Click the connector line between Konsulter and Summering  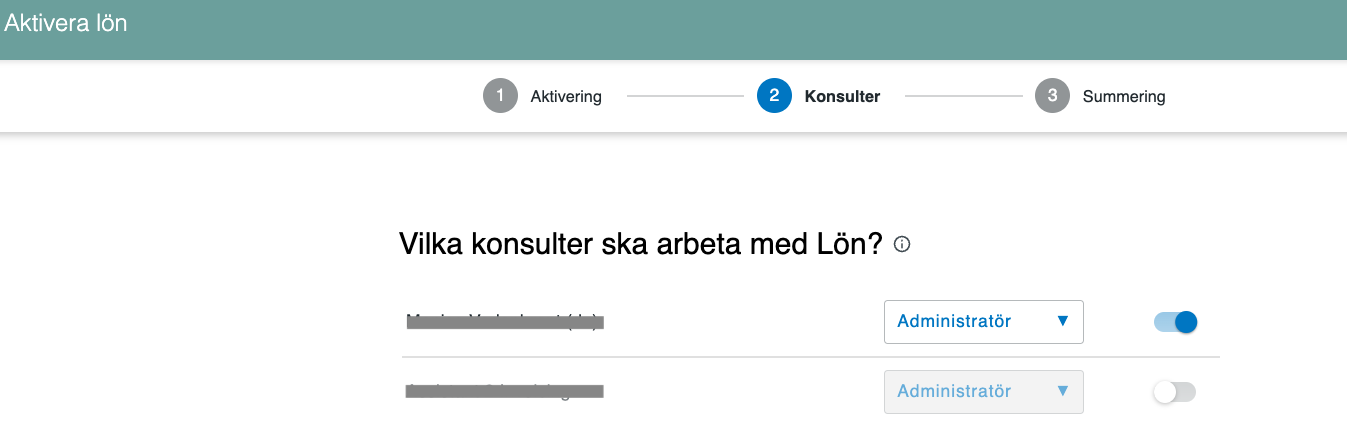[x=963, y=97]
